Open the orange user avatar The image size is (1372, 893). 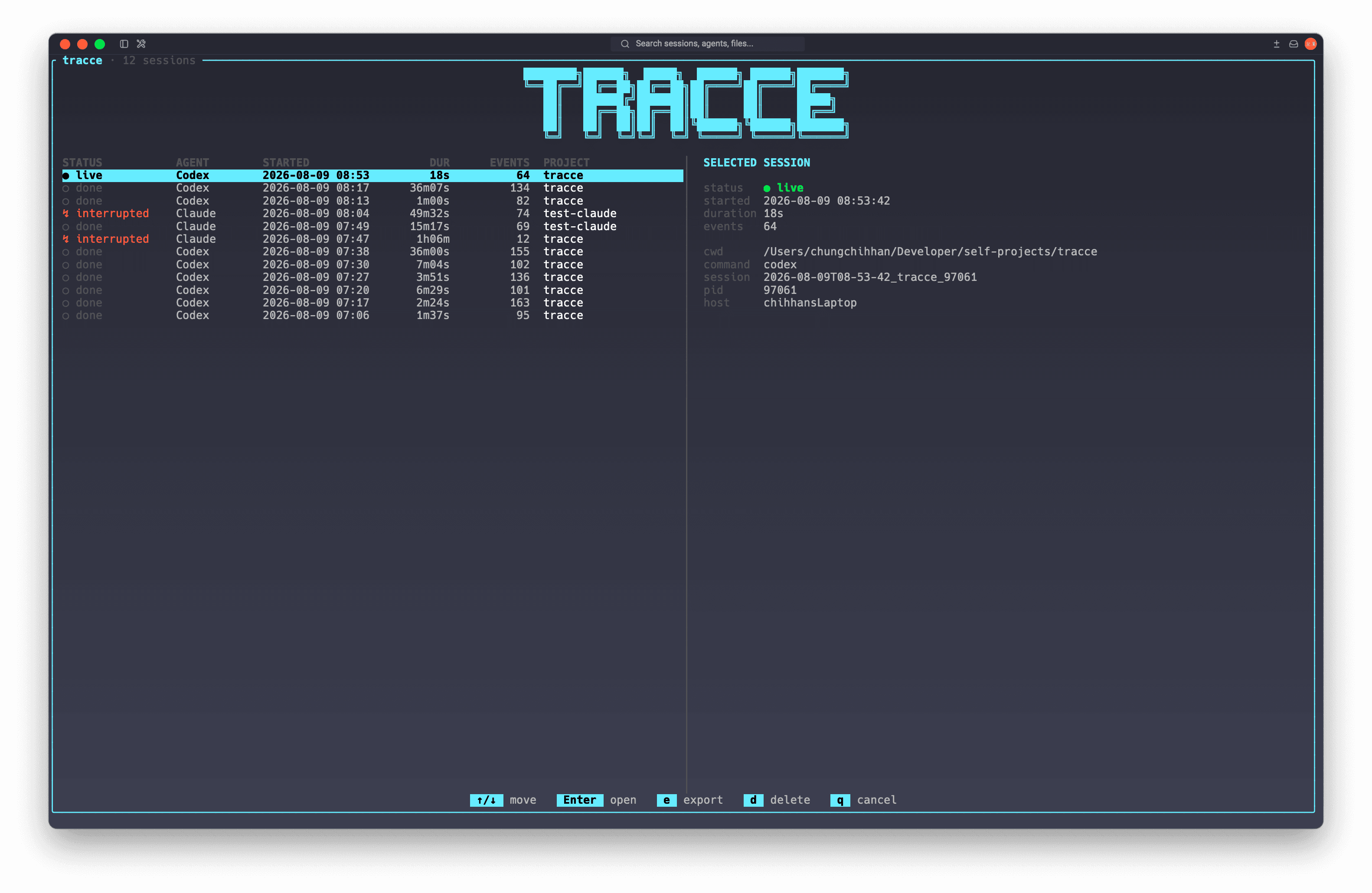pos(1310,44)
